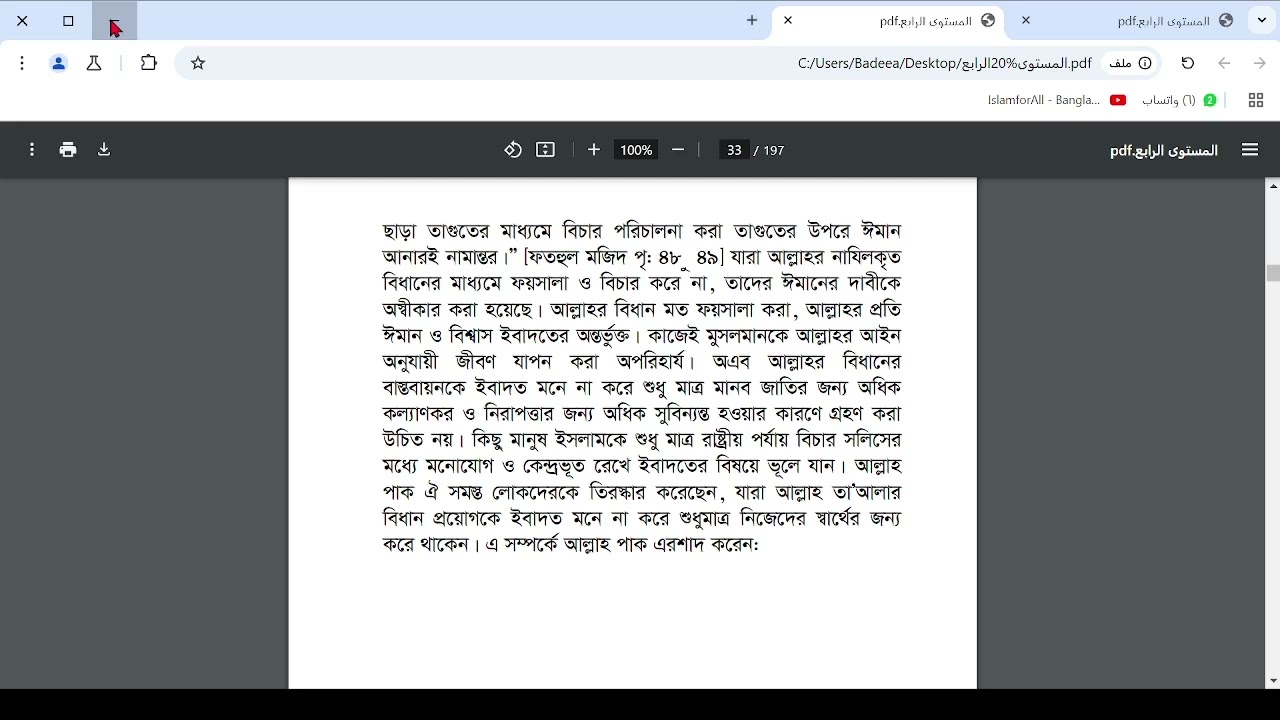Rotate the PDF counterclockwise
Viewport: 1280px width, 720px height.
coord(513,150)
